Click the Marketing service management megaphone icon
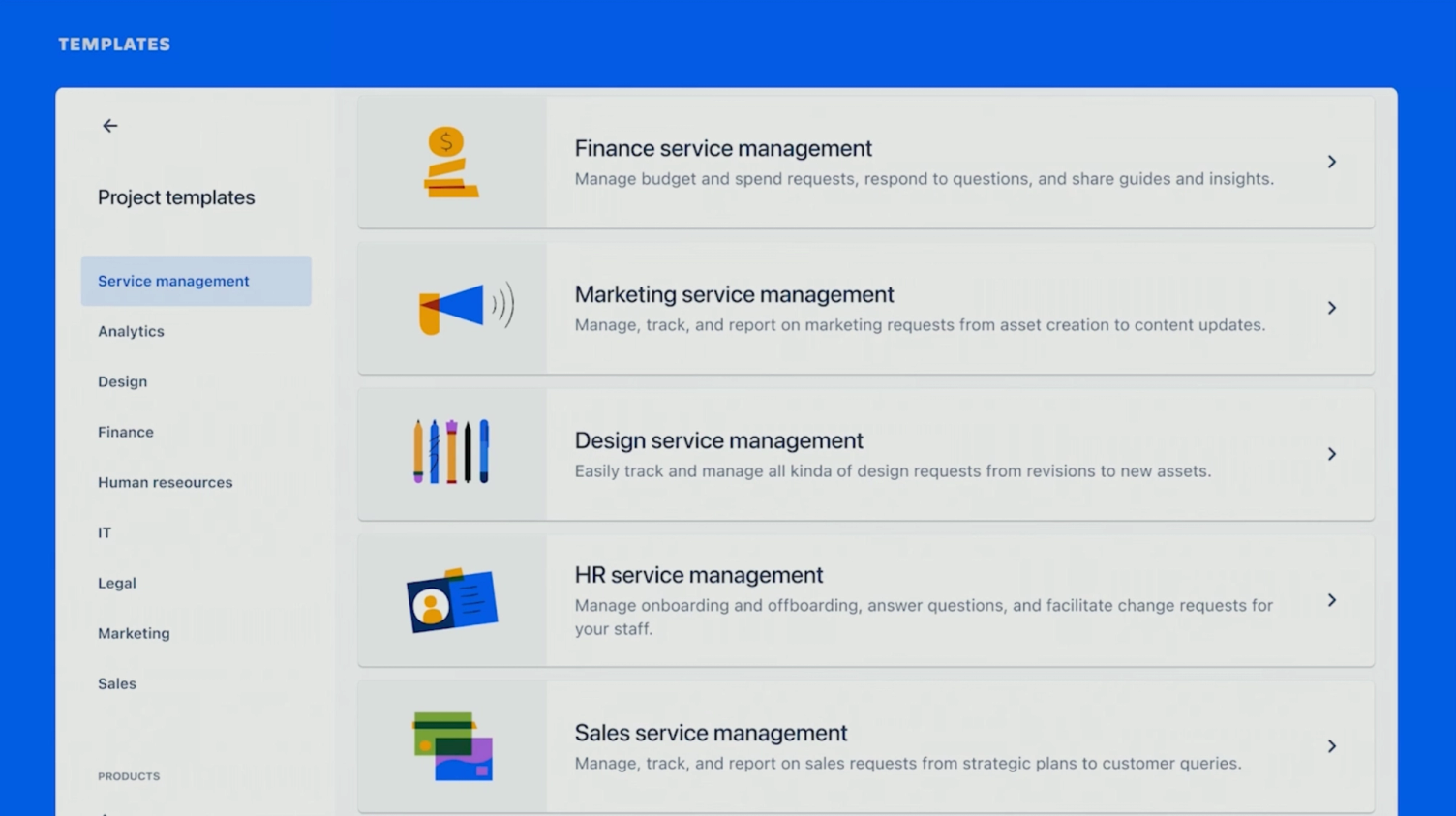Screen dimensions: 1456x816 coord(466,308)
